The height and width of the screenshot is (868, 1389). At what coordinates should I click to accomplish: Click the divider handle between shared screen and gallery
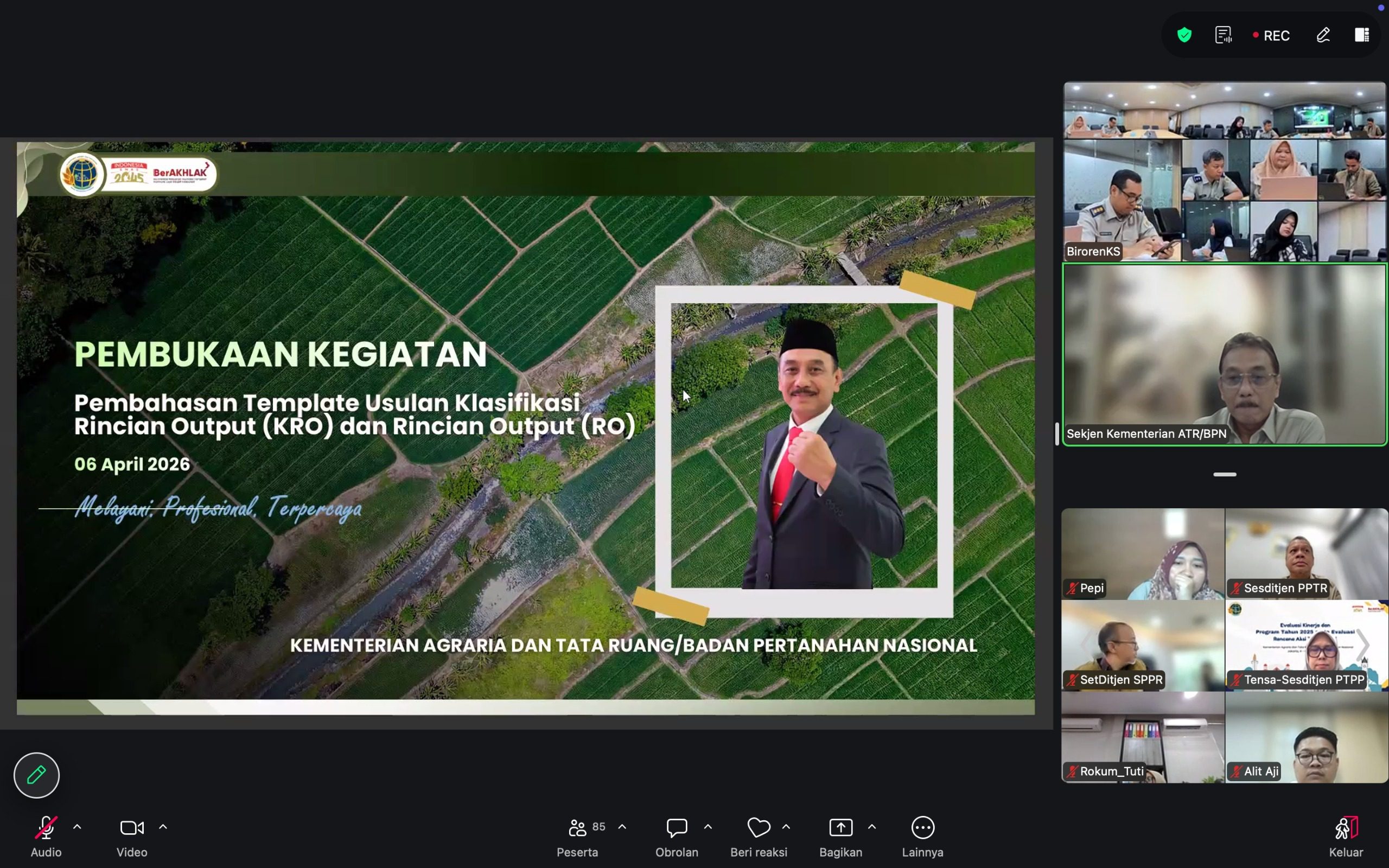(x=1057, y=434)
